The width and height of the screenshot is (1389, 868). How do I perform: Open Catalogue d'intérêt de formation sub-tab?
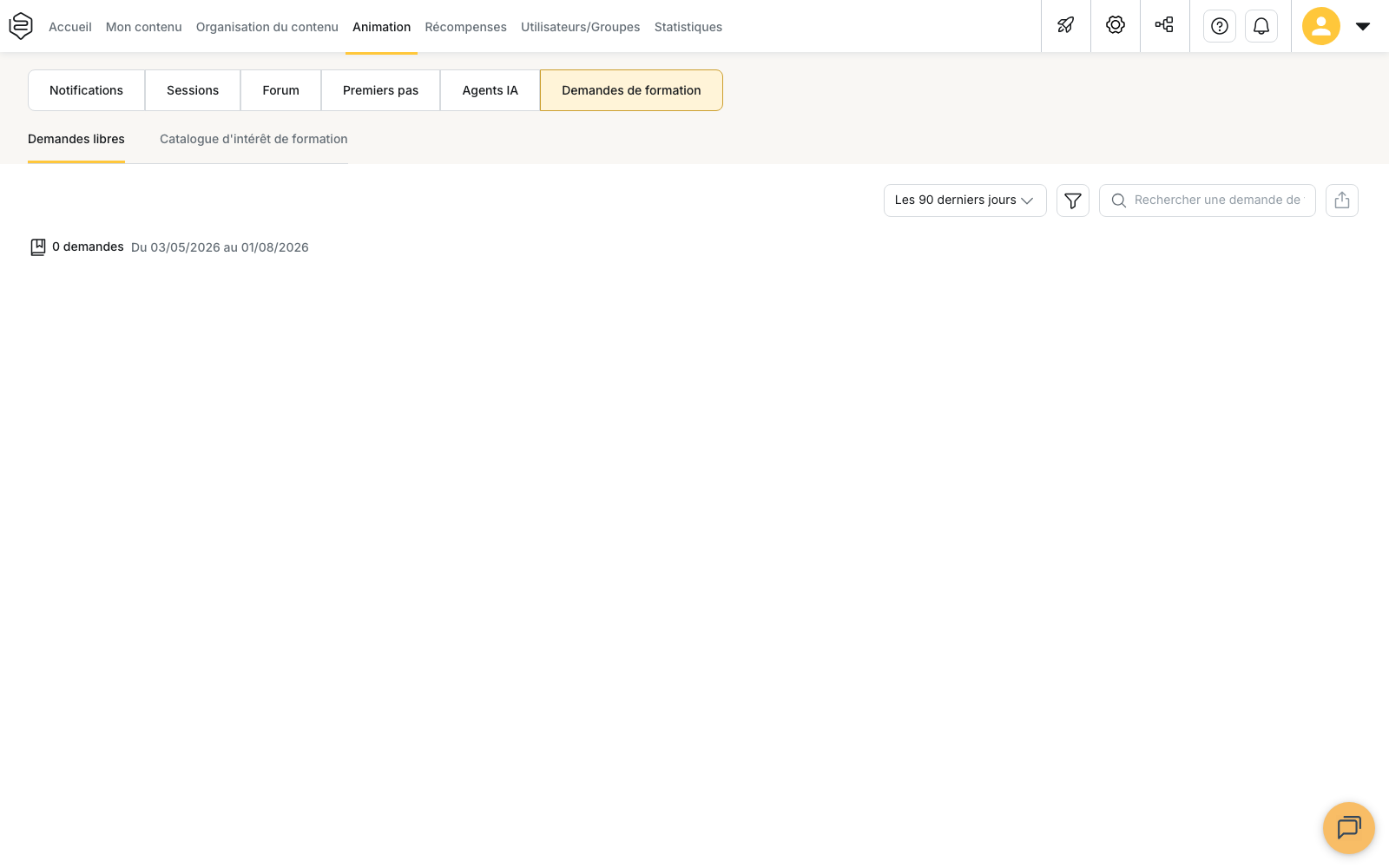[253, 139]
